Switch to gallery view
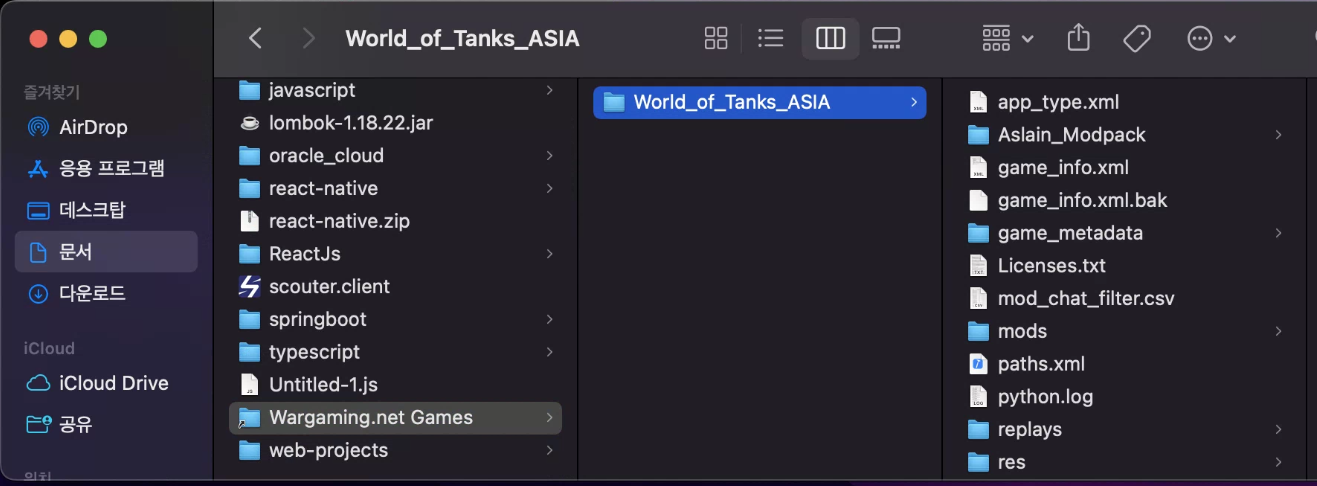 click(886, 38)
